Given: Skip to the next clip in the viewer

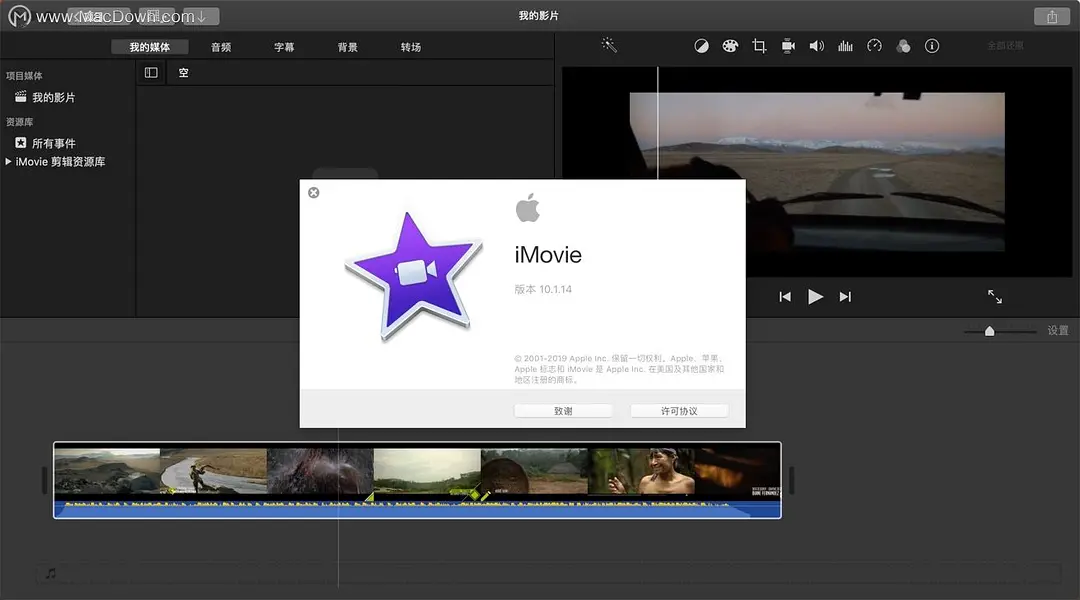Looking at the screenshot, I should [845, 297].
